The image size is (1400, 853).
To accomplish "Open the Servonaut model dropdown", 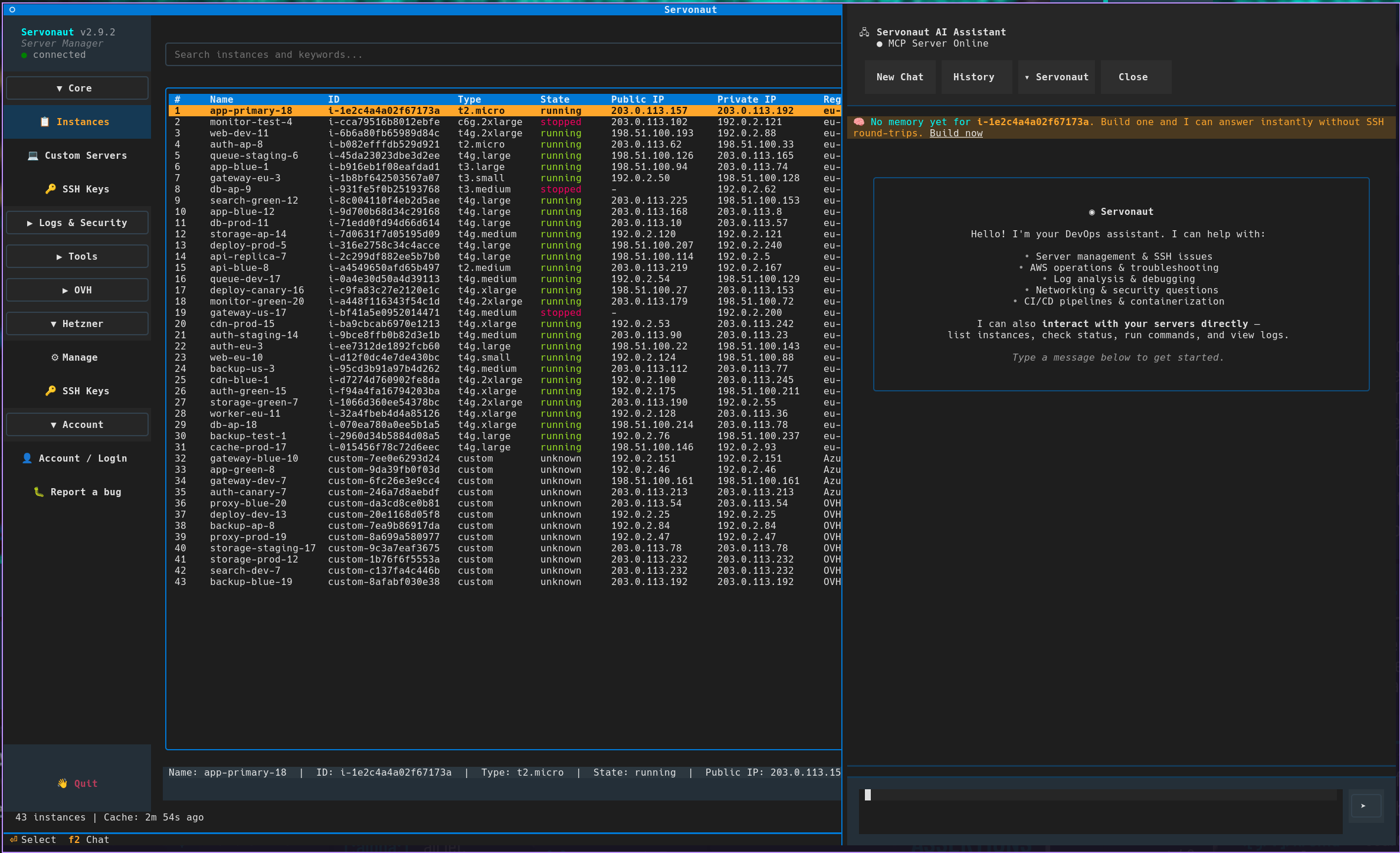I will [x=1056, y=77].
